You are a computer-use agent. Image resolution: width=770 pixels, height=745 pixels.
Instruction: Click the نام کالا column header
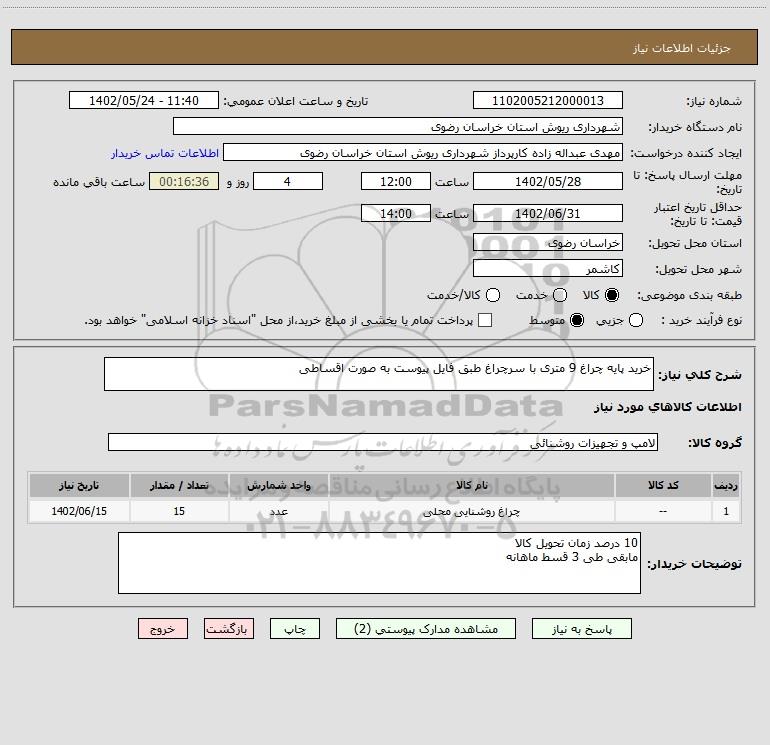[x=471, y=486]
